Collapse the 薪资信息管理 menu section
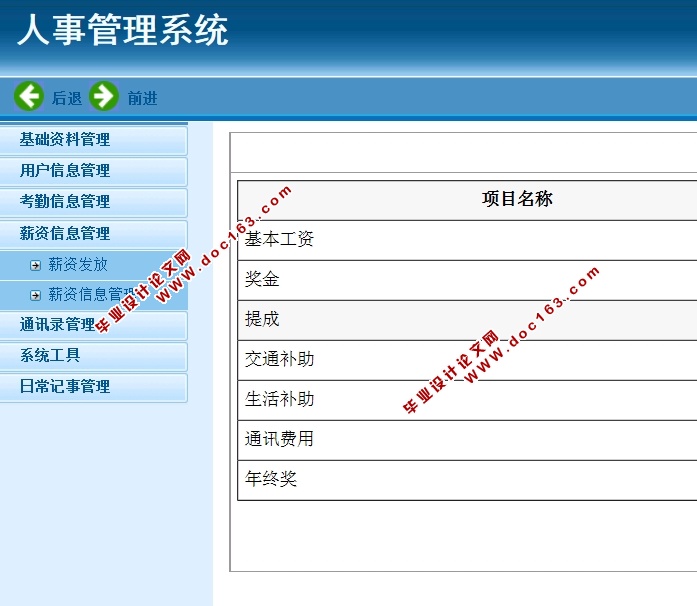Screen dimensions: 697x606 (93, 234)
